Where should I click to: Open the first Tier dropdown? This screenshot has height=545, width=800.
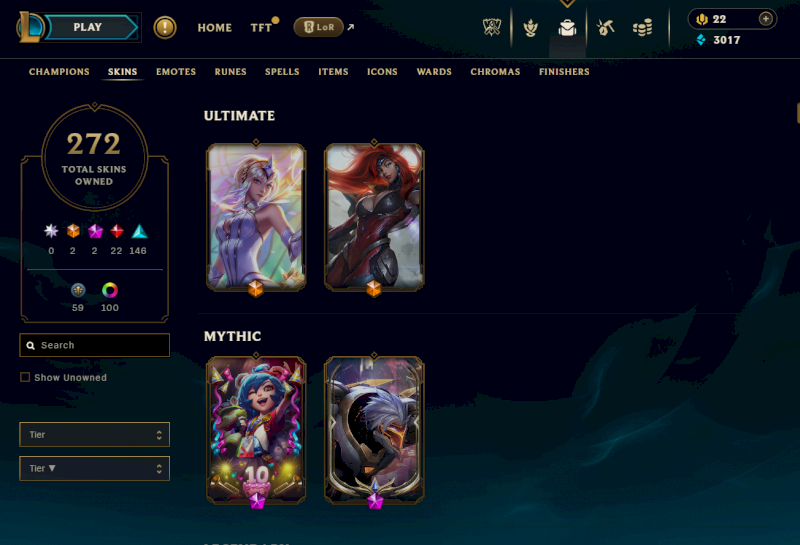coord(94,435)
